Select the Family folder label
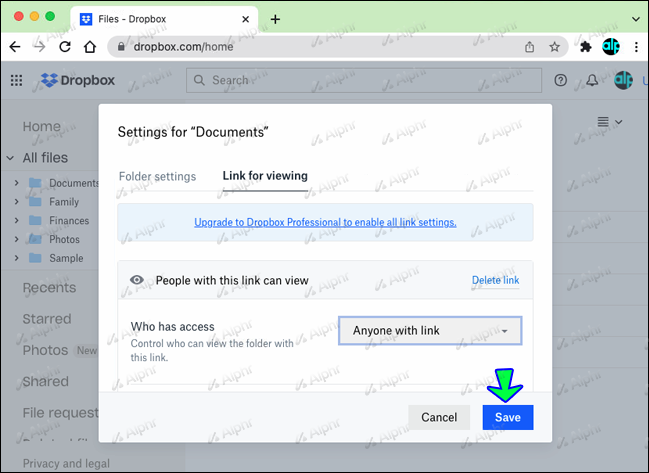Screen dimensions: 649x473 64,202
